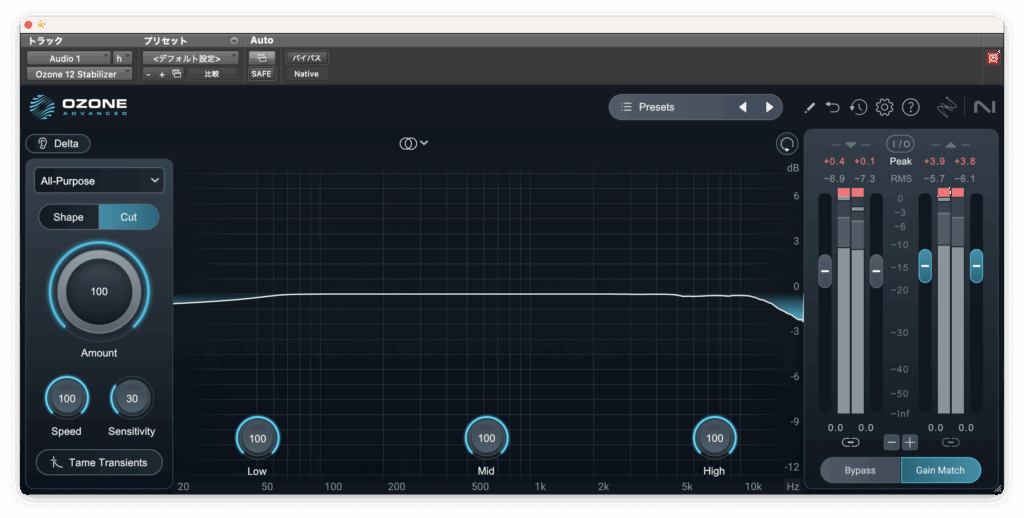Open the Audio 1 track selector
The height and width of the screenshot is (518, 1024).
coord(68,58)
